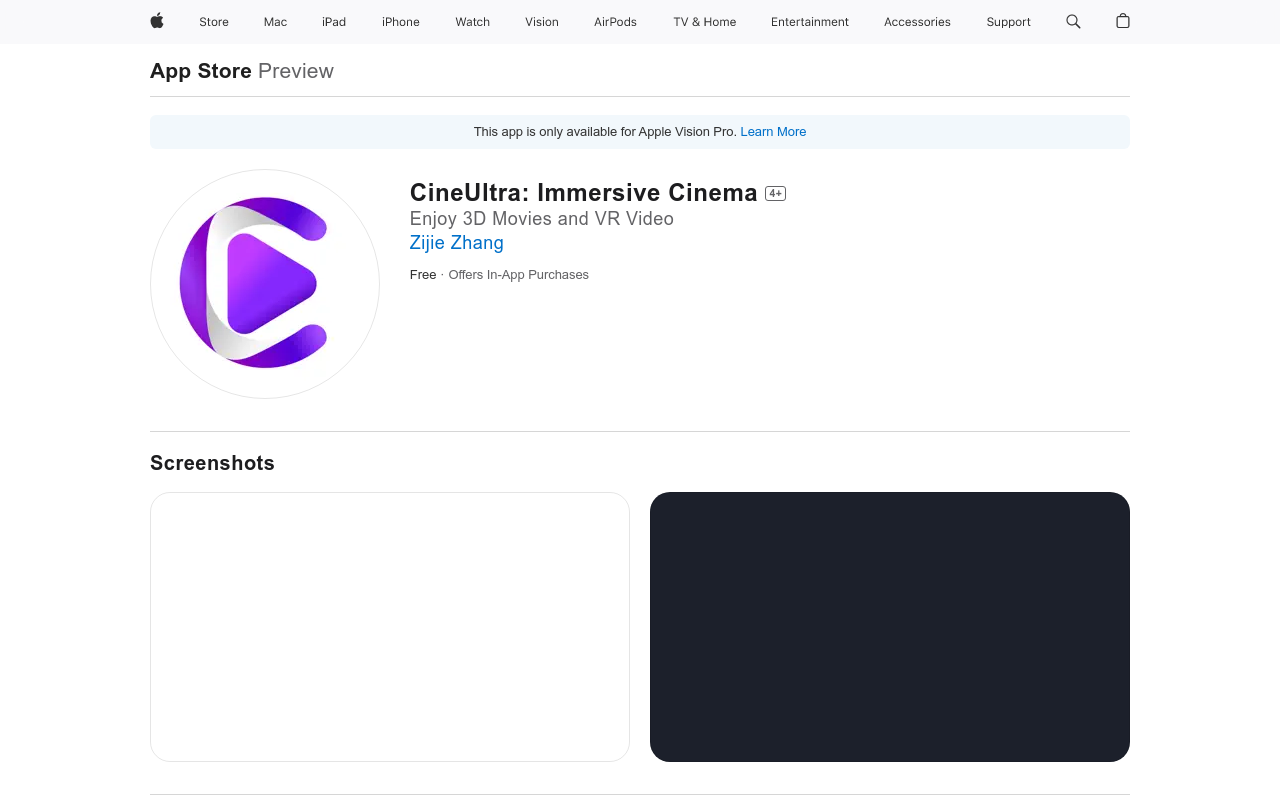Click the 'Preview' text beside App Store
1280x800 pixels.
click(x=296, y=71)
